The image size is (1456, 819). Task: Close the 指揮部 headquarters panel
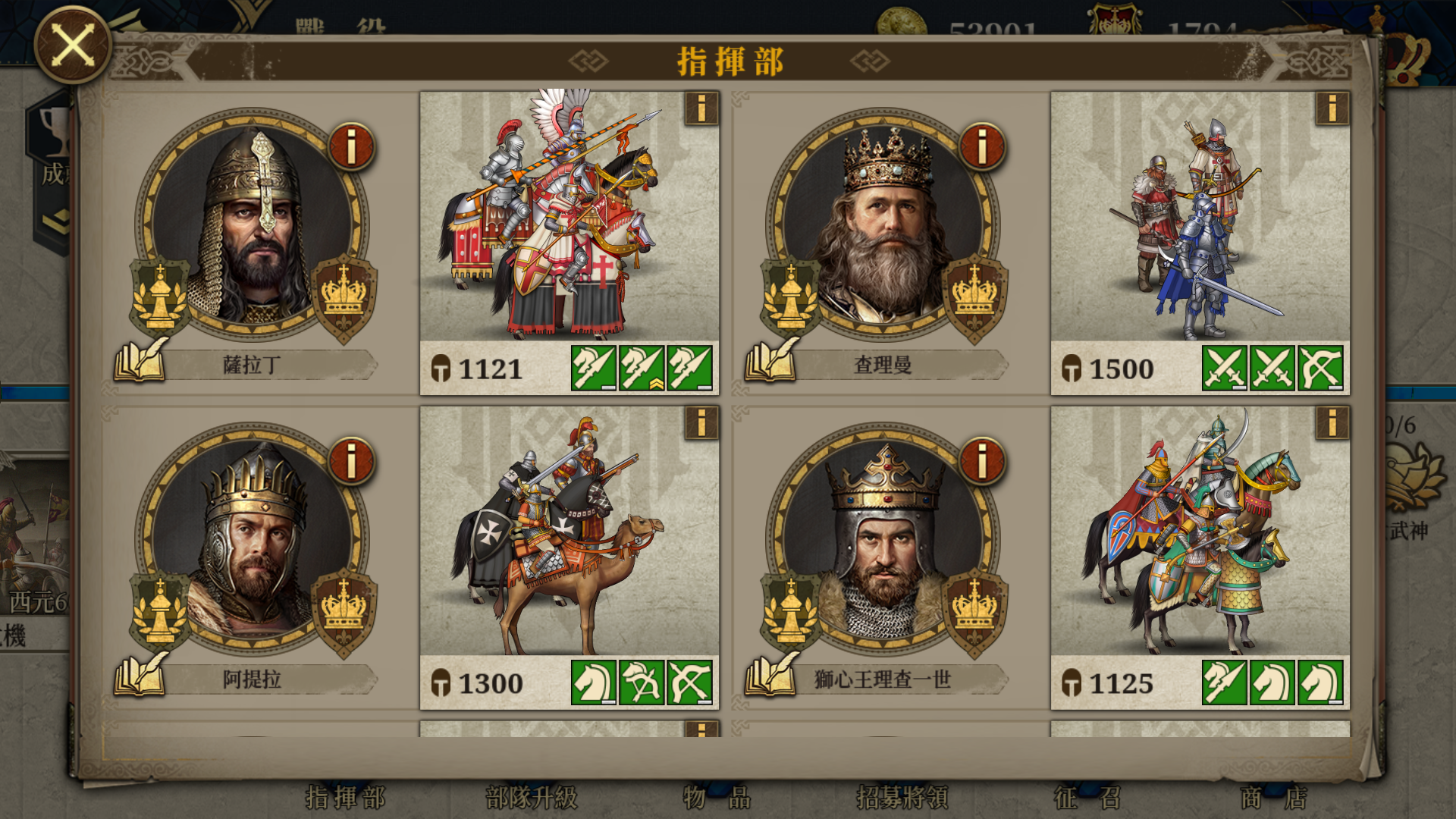73,45
